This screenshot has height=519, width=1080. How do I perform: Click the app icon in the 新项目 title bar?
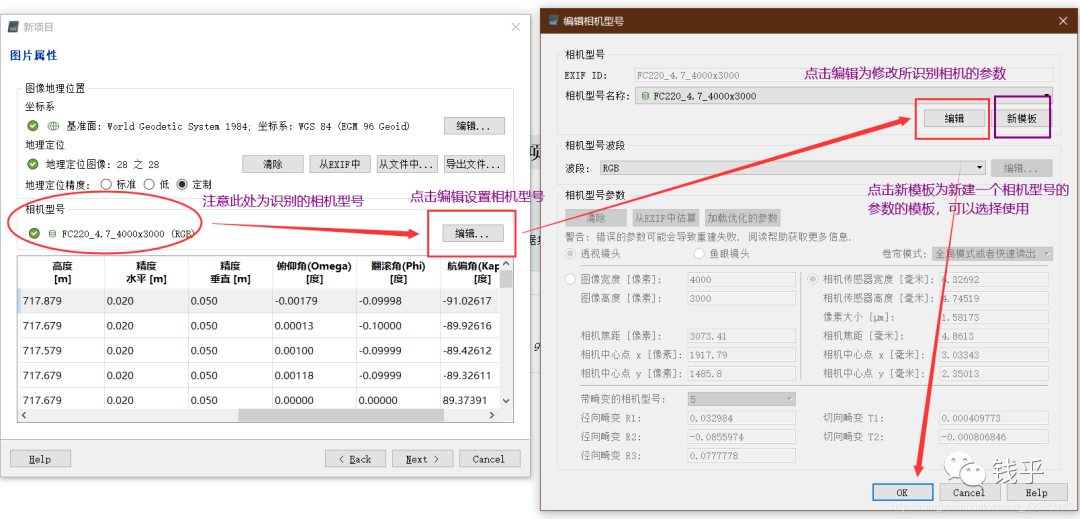tap(13, 26)
